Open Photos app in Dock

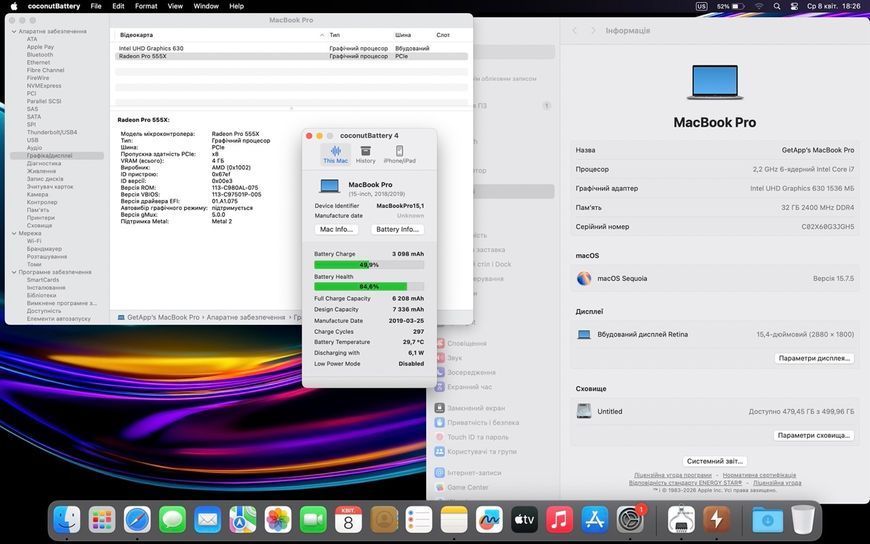(278, 520)
